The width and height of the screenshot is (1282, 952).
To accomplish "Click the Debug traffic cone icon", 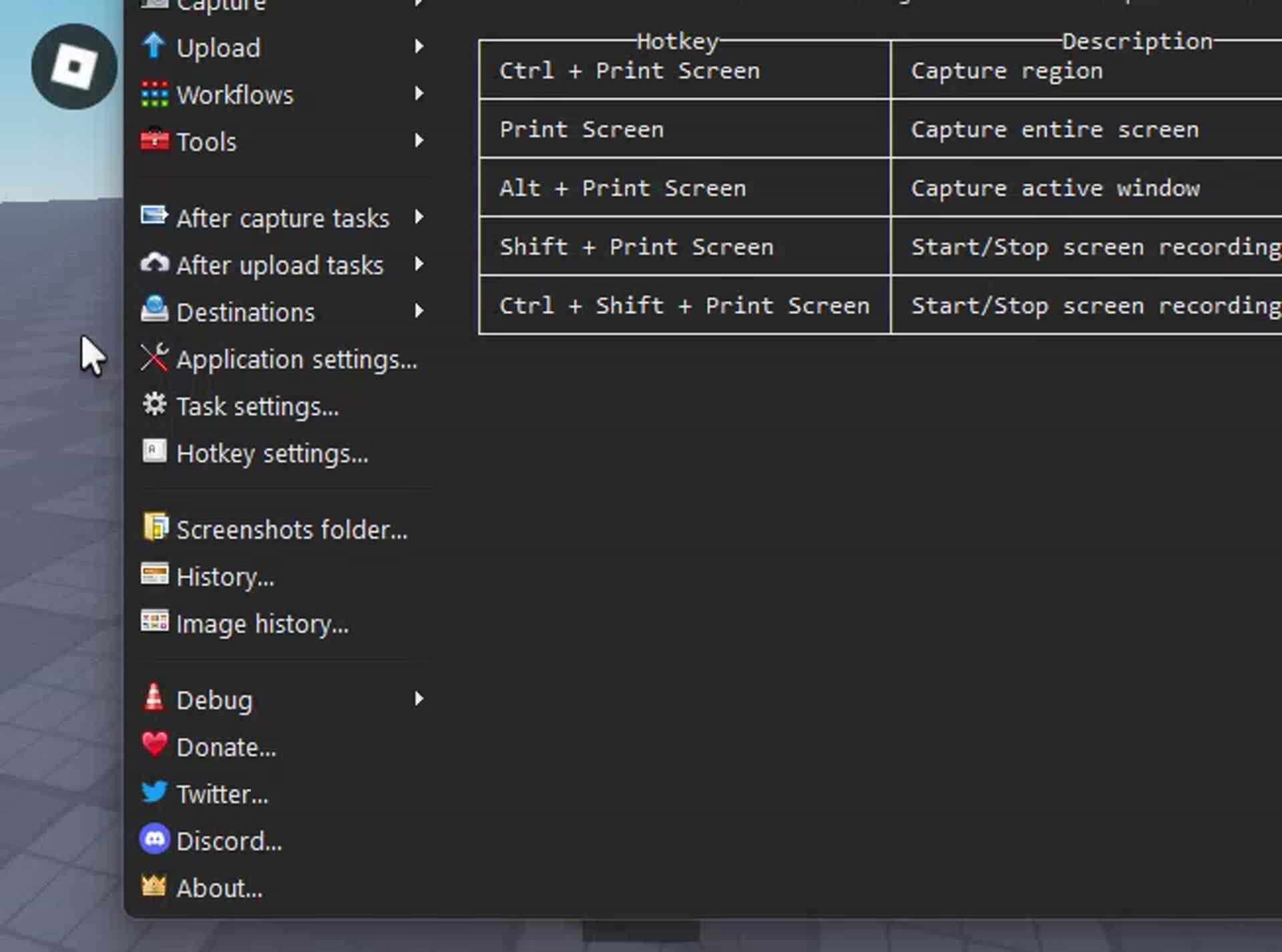I will 154,698.
